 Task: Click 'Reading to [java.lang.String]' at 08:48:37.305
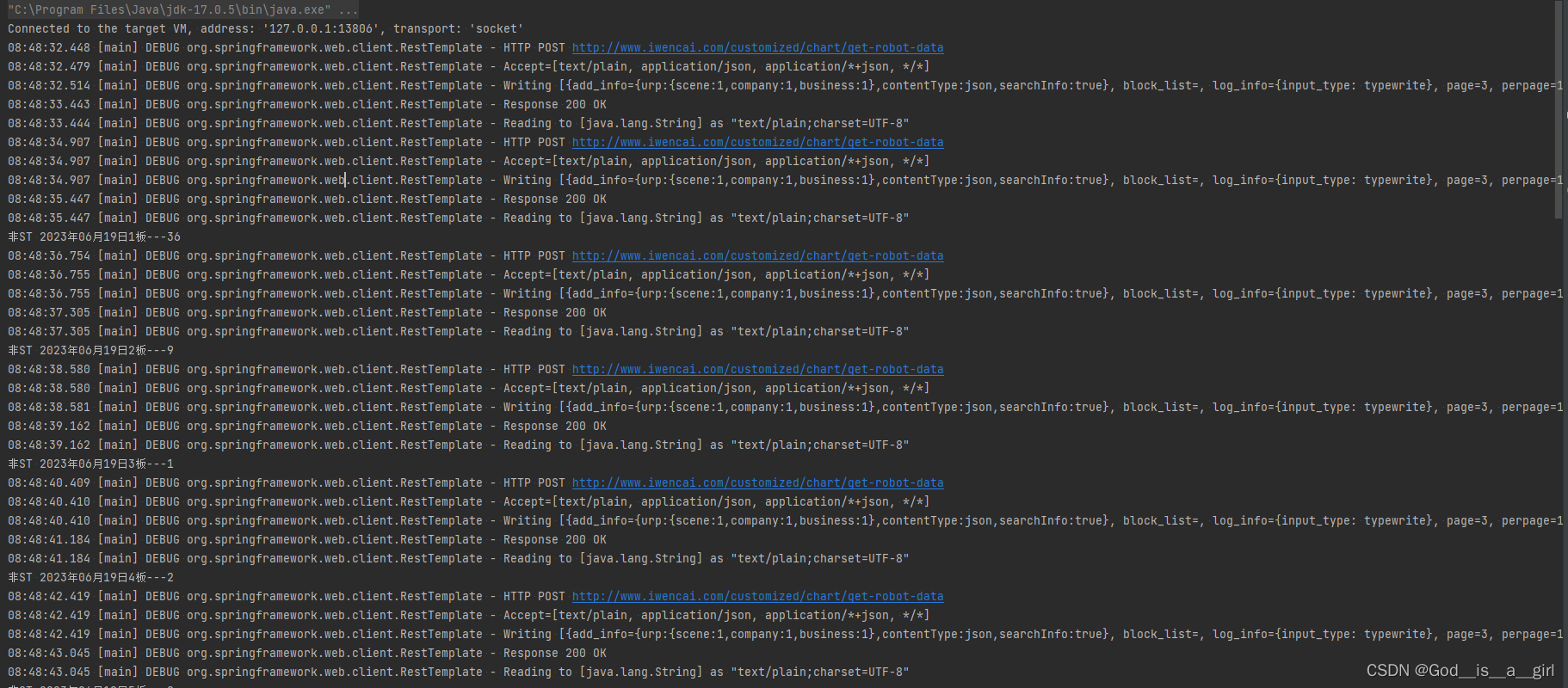(603, 332)
